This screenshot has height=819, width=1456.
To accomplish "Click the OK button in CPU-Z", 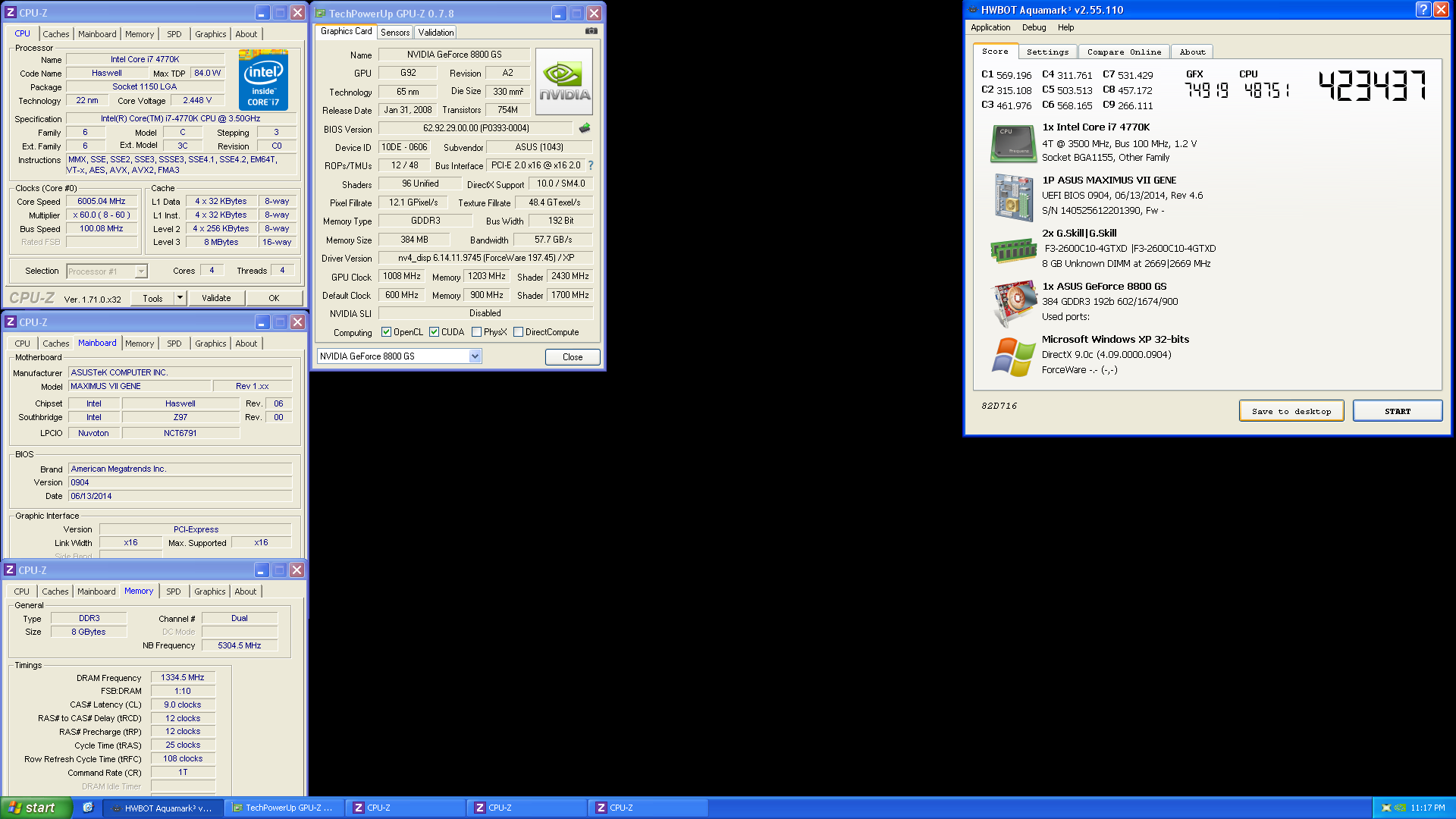I will pos(274,298).
